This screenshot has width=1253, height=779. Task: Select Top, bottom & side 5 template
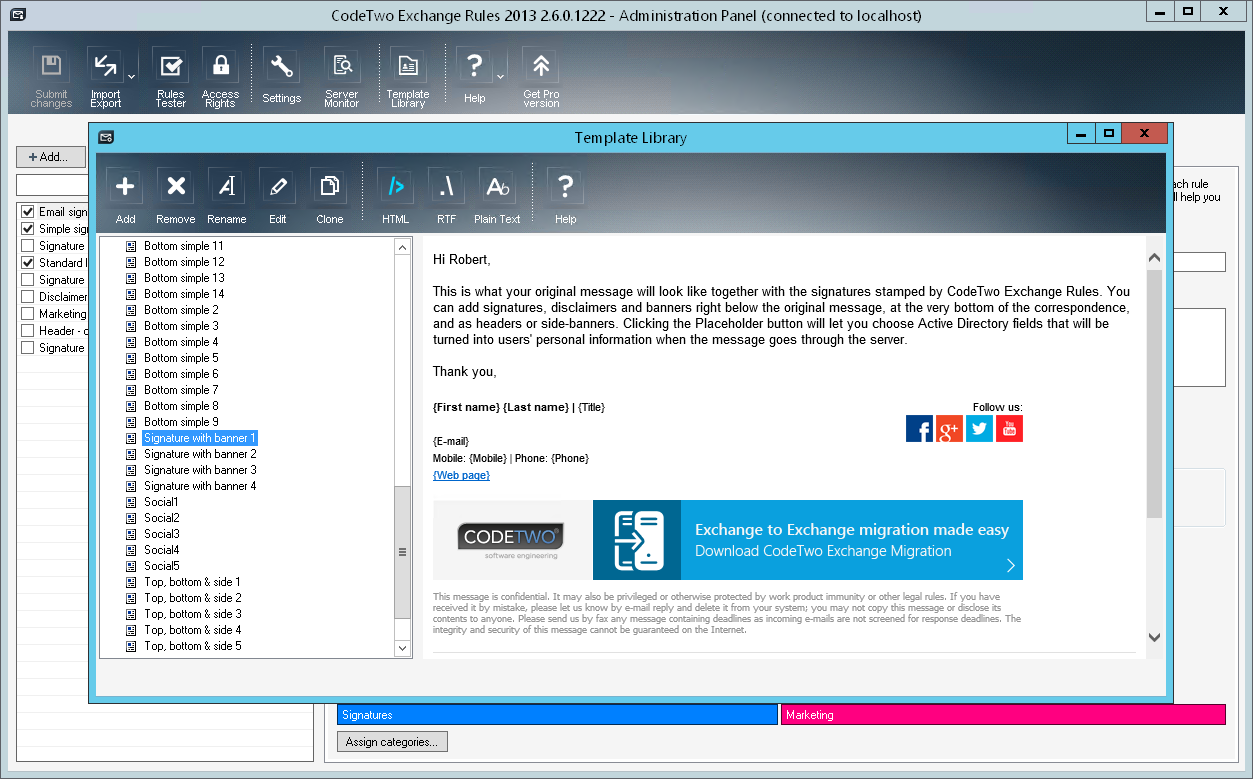[x=192, y=646]
